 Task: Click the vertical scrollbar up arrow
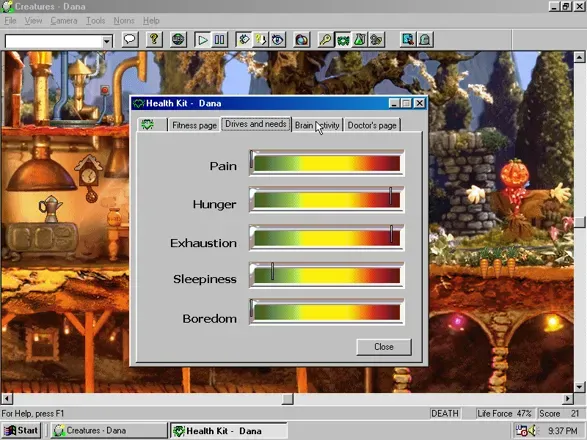[579, 57]
